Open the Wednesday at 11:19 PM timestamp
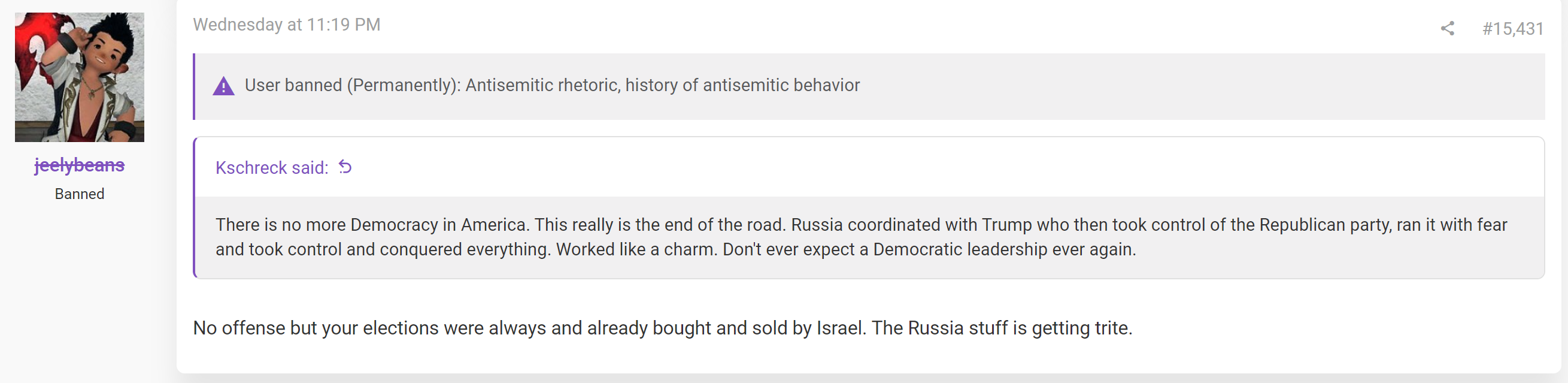Image resolution: width=1568 pixels, height=383 pixels. tap(287, 25)
